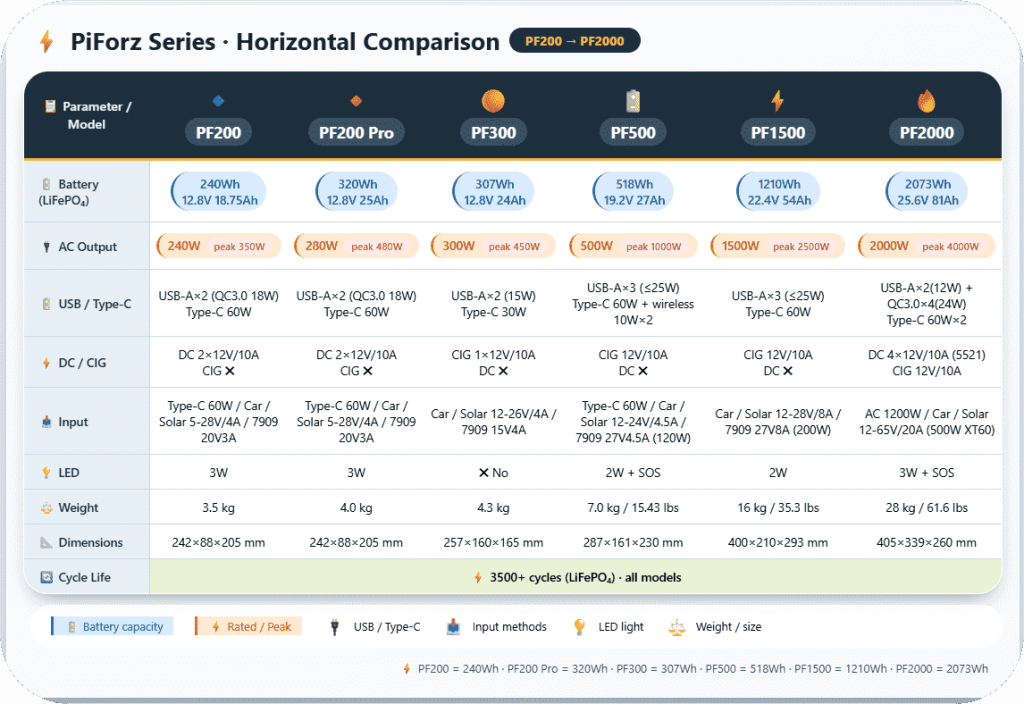Click the battery icon above PF500
Screen dimensions: 1024x704
[633, 101]
